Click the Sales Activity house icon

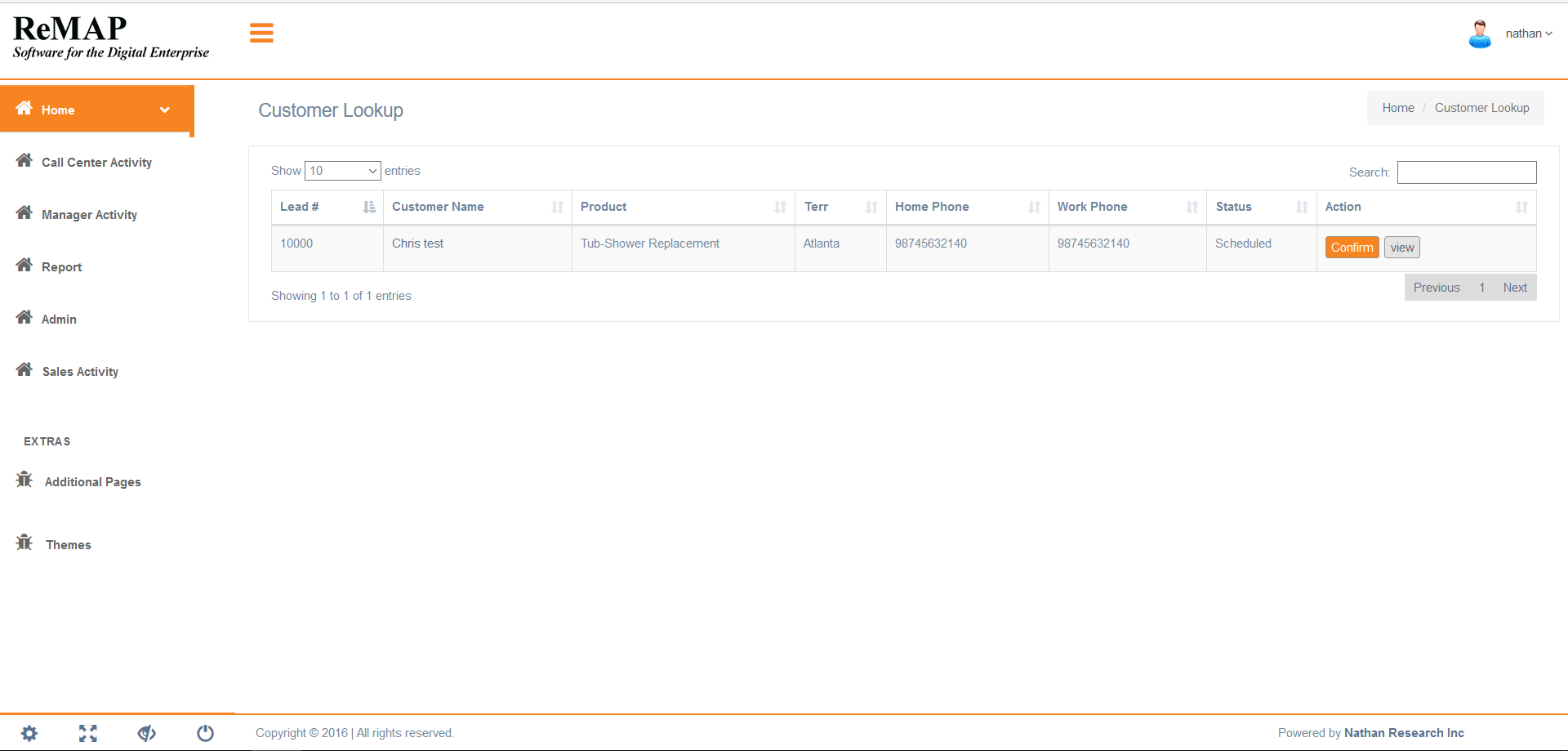click(x=24, y=369)
